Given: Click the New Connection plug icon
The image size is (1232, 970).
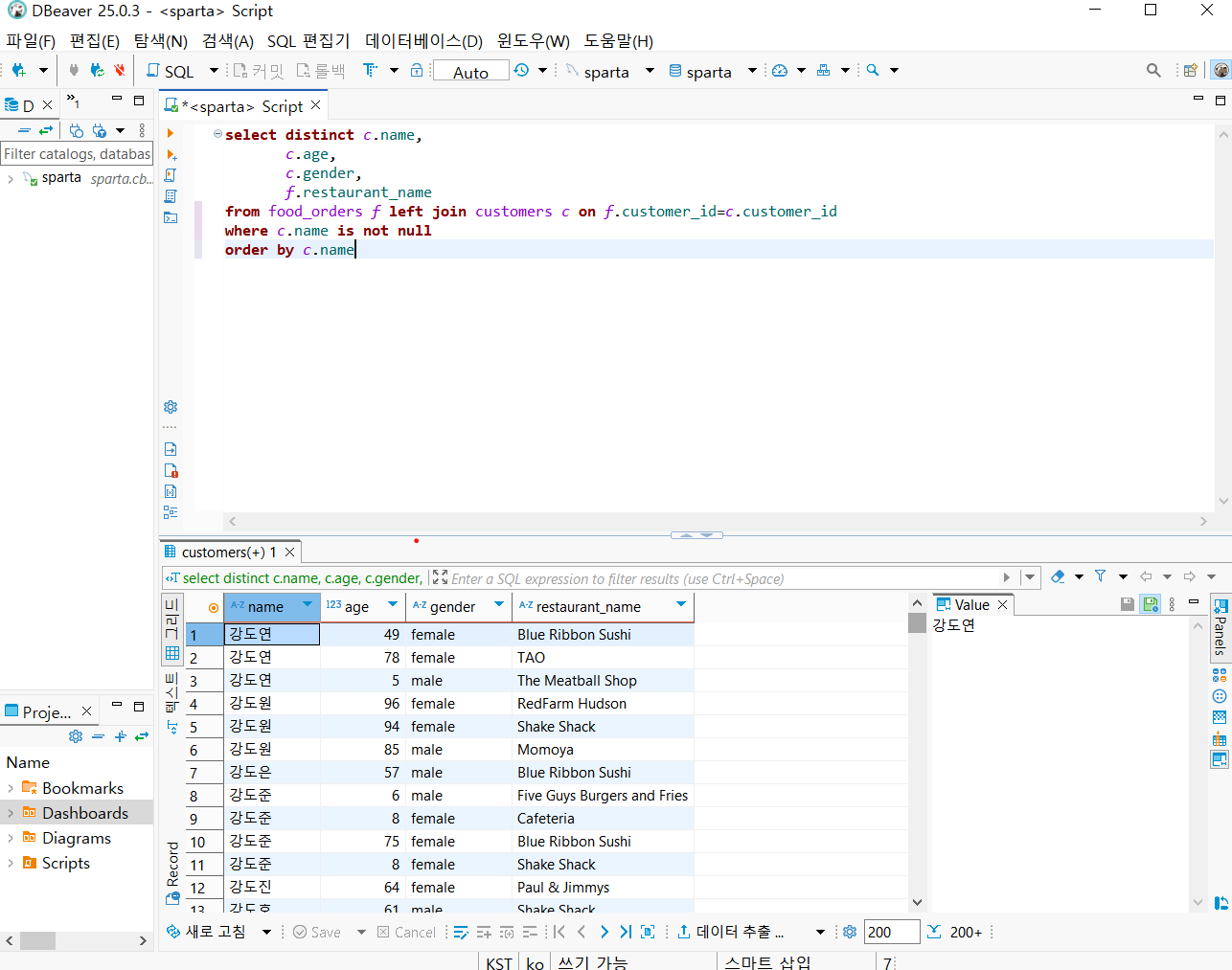Looking at the screenshot, I should pyautogui.click(x=18, y=70).
